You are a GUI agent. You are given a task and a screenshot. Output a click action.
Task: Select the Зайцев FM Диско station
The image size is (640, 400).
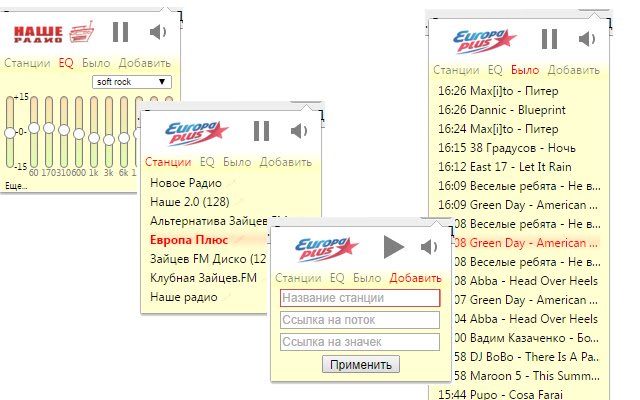click(x=208, y=259)
